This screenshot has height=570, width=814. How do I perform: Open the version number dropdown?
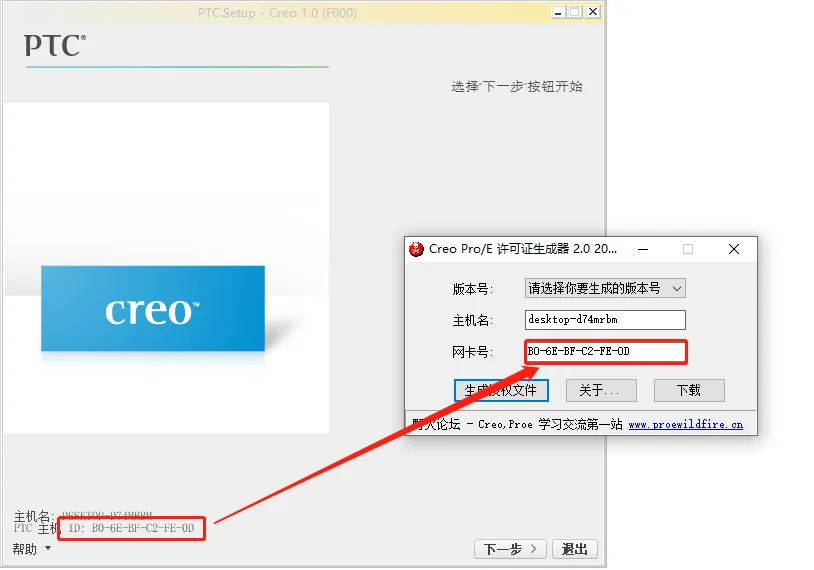tap(605, 289)
